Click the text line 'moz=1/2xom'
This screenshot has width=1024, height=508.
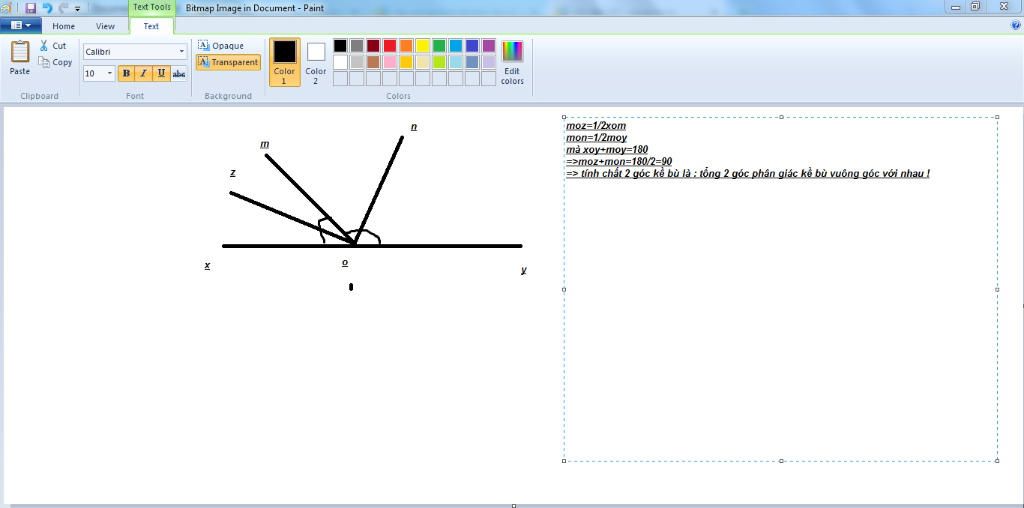pyautogui.click(x=596, y=125)
